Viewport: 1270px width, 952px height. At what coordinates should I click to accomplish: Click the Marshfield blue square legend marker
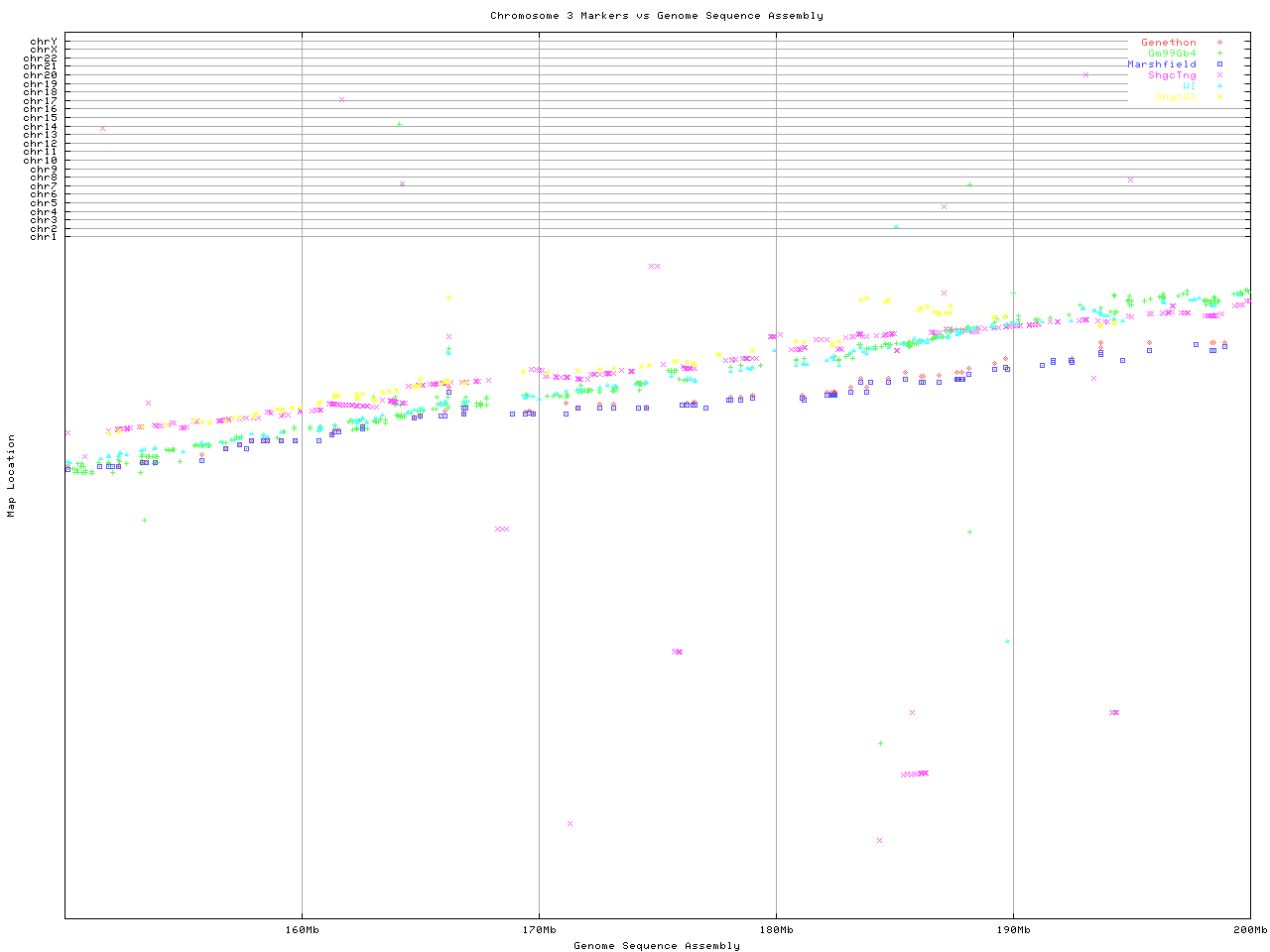click(1219, 64)
